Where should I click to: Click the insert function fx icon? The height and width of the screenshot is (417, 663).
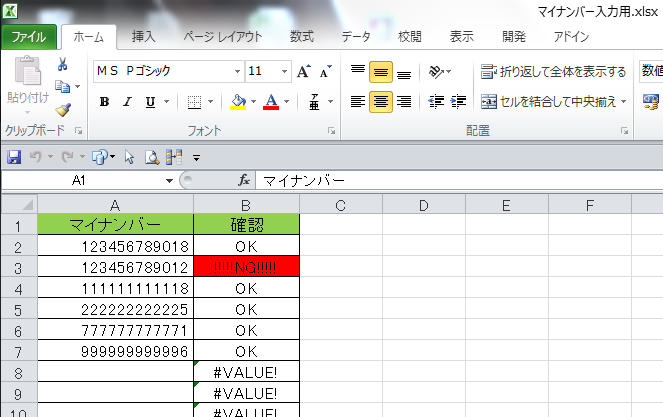[x=243, y=181]
